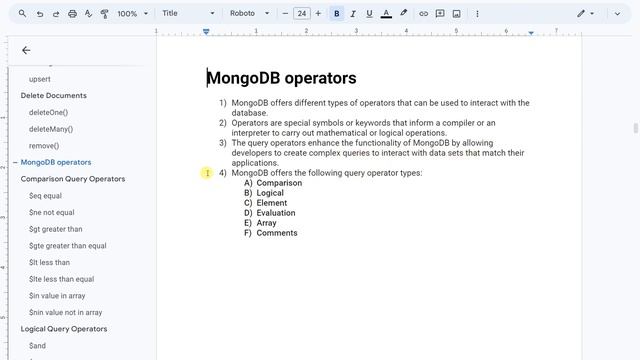Click the Comments list item

(277, 233)
